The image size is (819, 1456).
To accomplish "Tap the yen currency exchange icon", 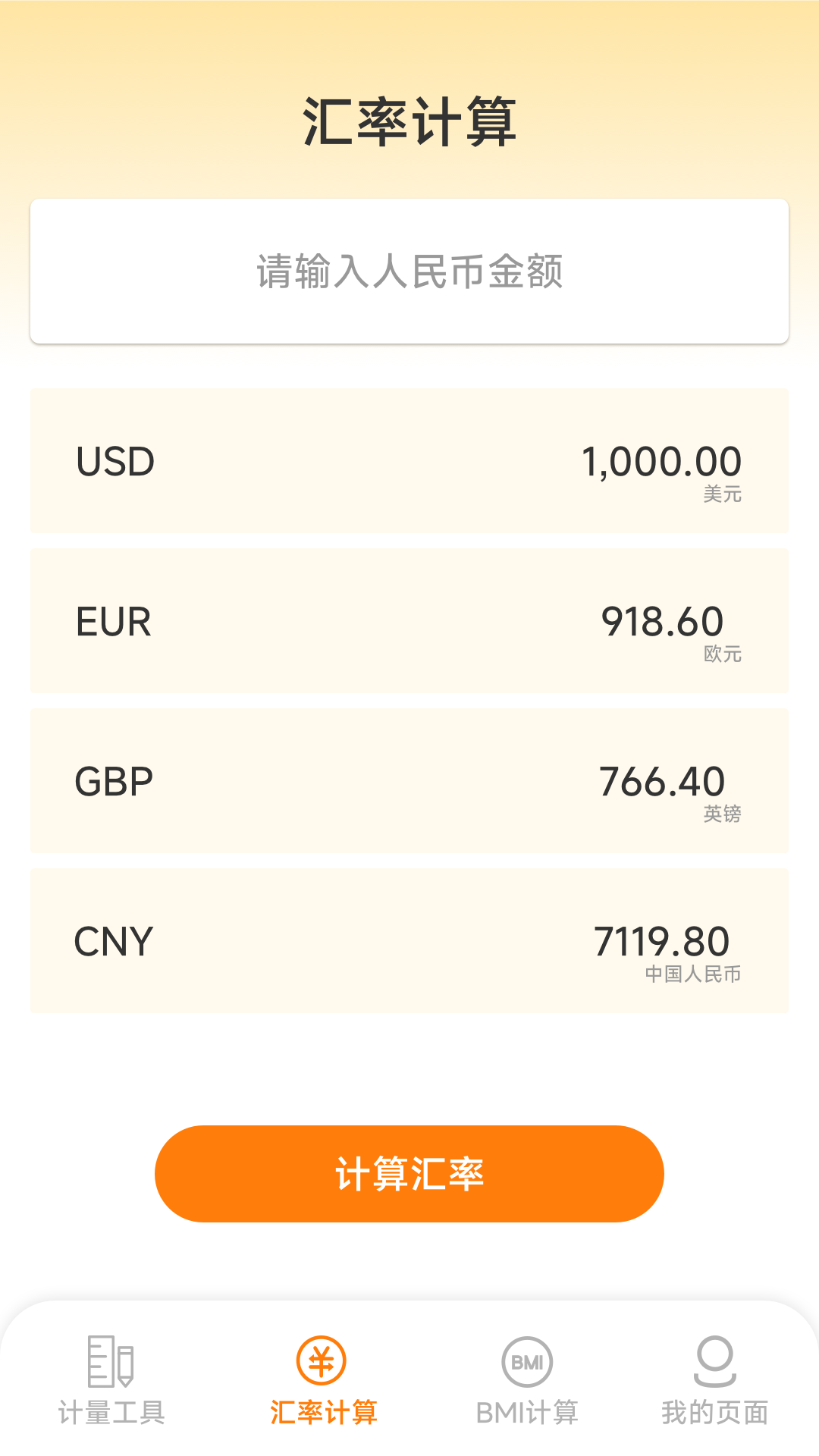I will click(x=322, y=1361).
